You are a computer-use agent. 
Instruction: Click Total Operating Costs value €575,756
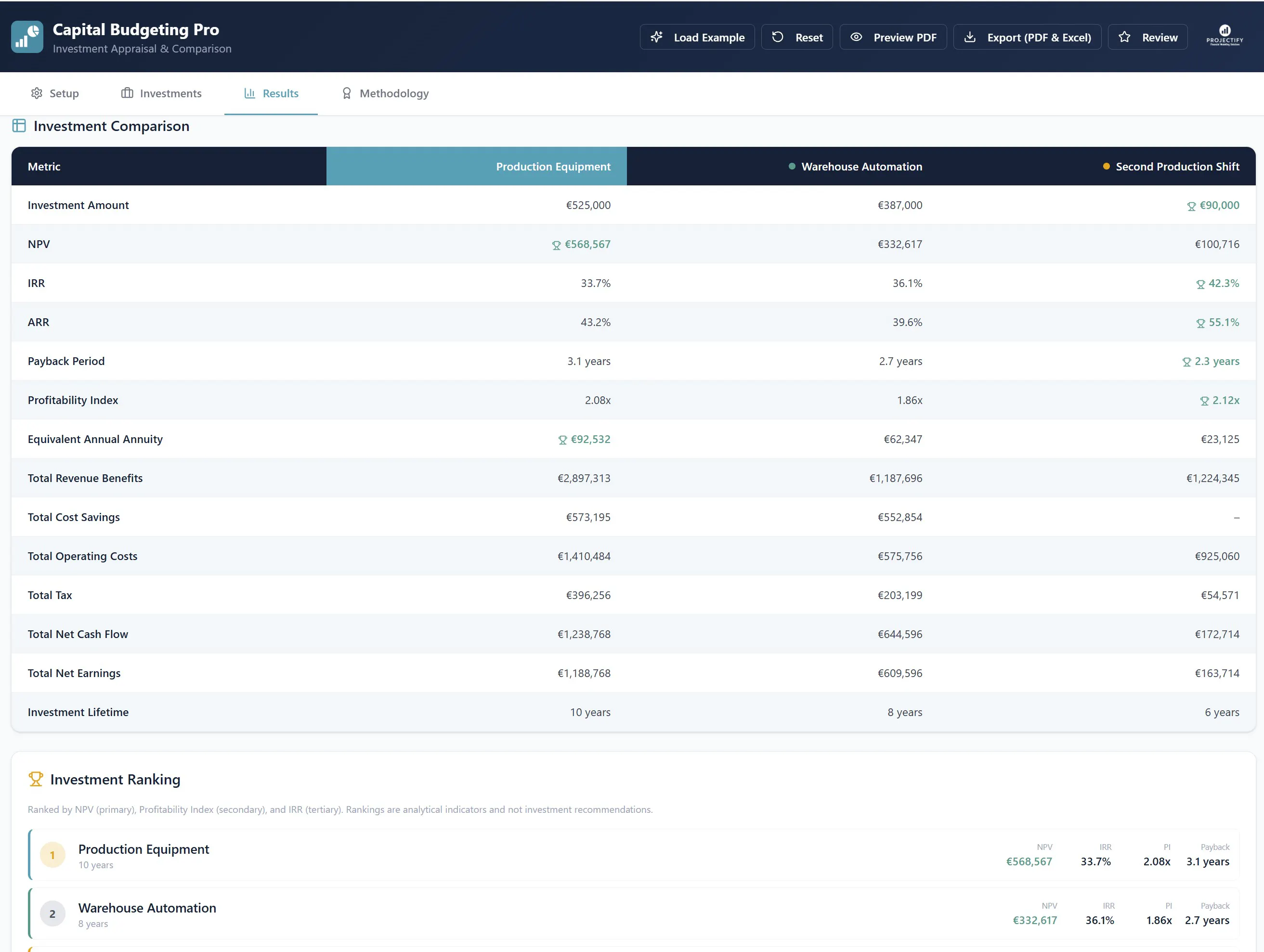click(x=900, y=557)
